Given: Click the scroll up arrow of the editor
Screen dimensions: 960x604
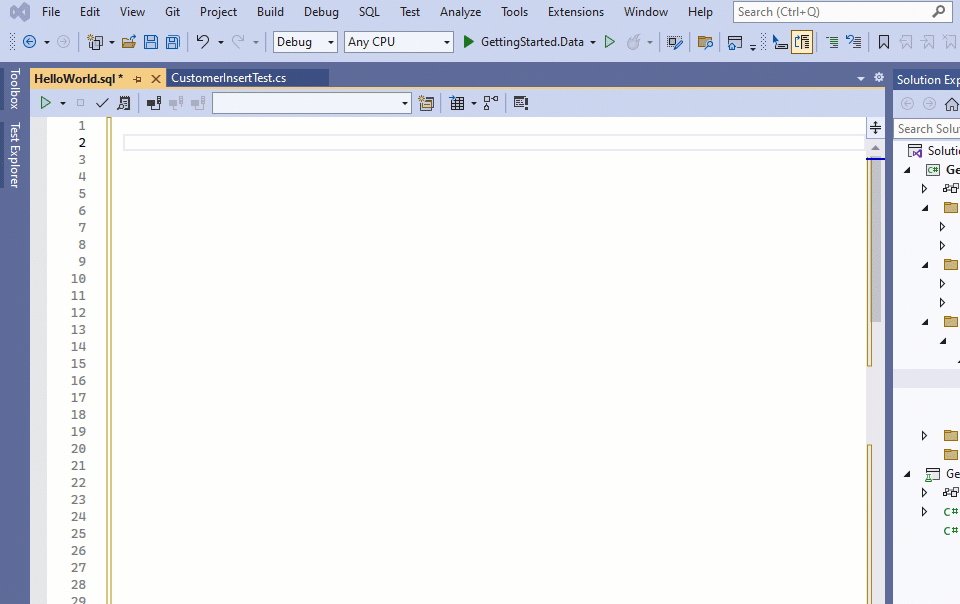Looking at the screenshot, I should (876, 147).
